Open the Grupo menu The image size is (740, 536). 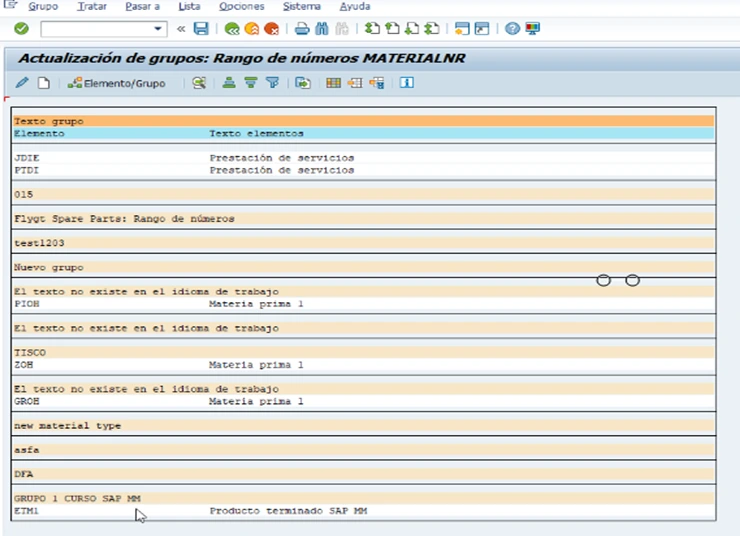42,6
